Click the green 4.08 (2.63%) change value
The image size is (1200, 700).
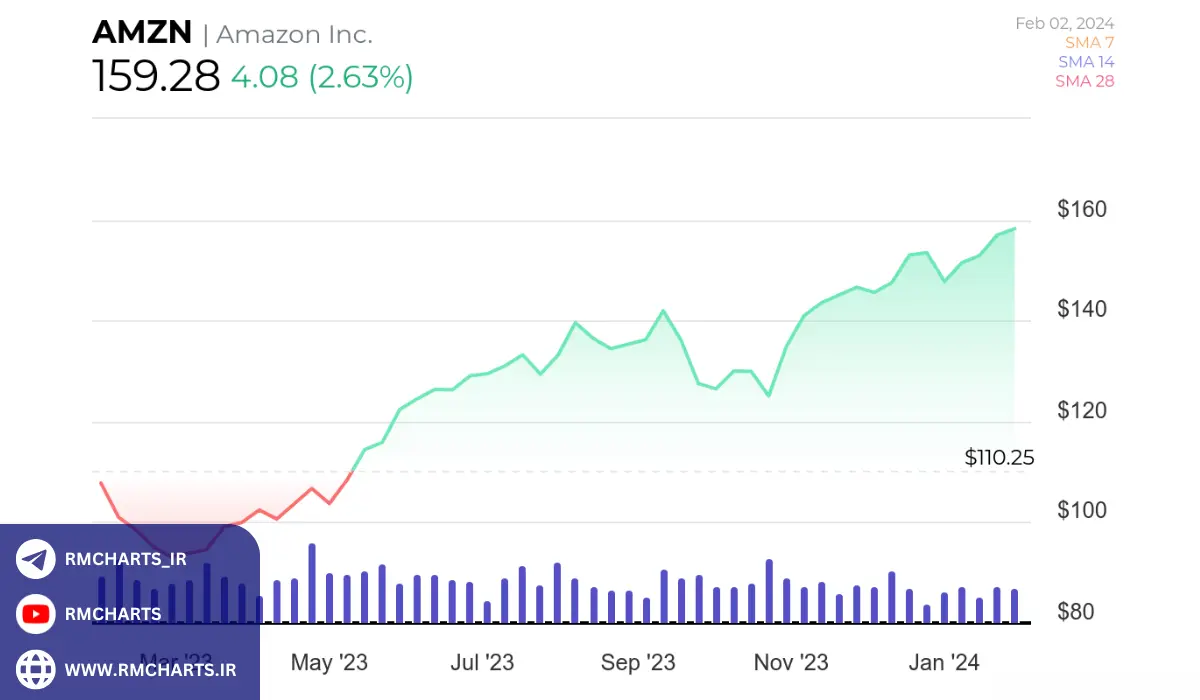[322, 77]
